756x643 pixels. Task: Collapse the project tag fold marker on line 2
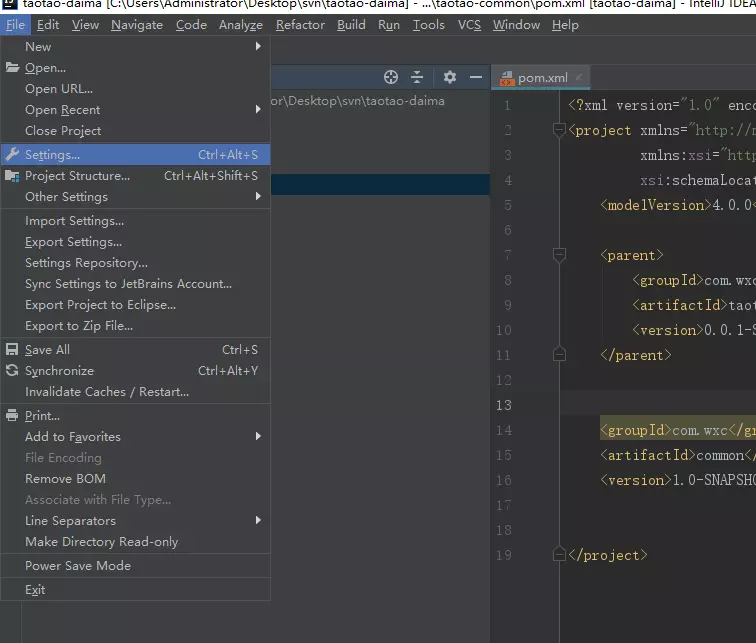coord(559,130)
